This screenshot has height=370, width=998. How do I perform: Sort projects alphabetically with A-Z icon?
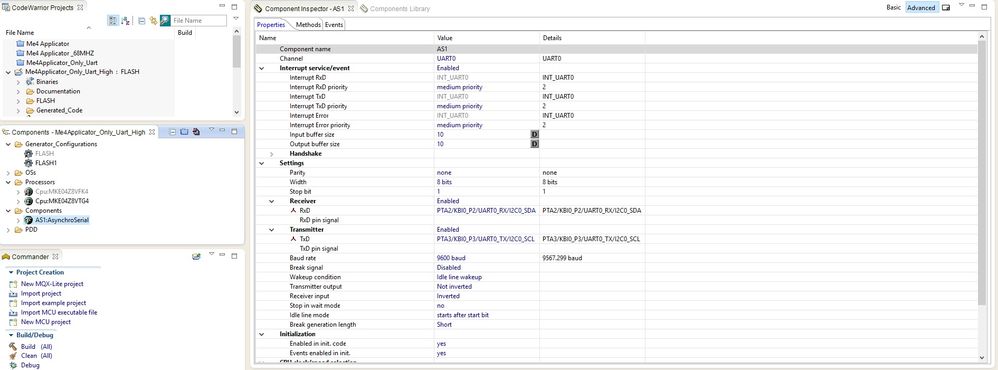point(125,20)
